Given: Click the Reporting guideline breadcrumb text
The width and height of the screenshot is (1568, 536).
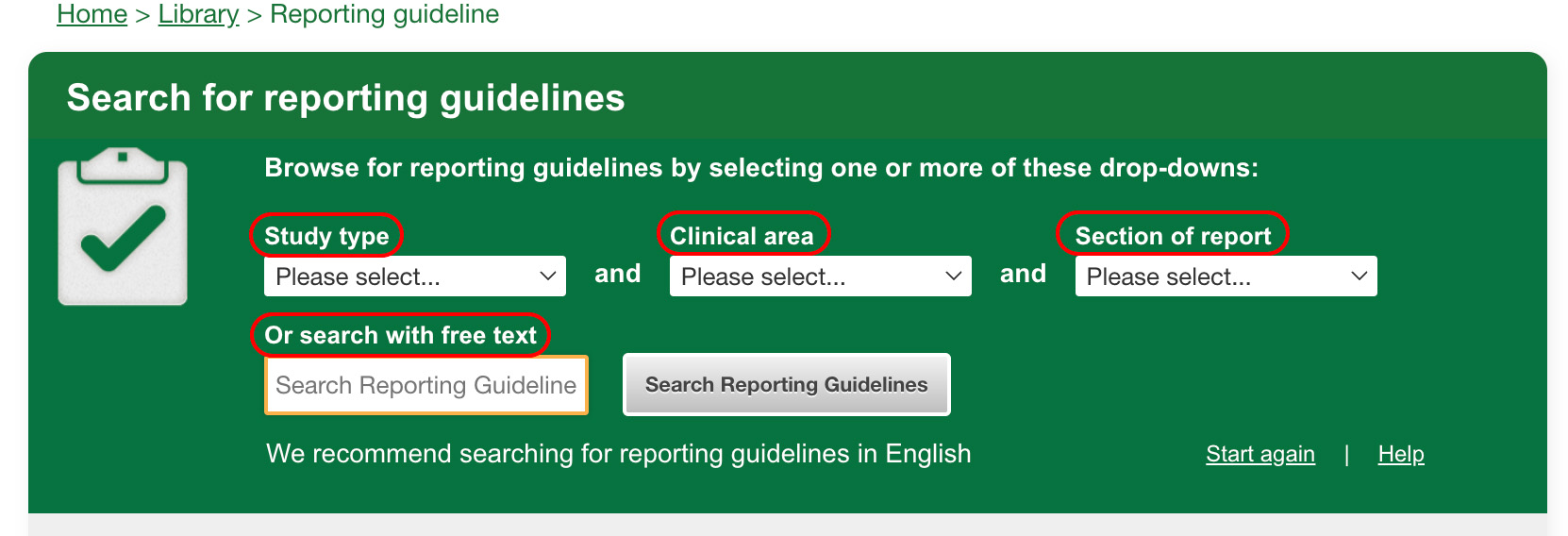Looking at the screenshot, I should pyautogui.click(x=384, y=14).
